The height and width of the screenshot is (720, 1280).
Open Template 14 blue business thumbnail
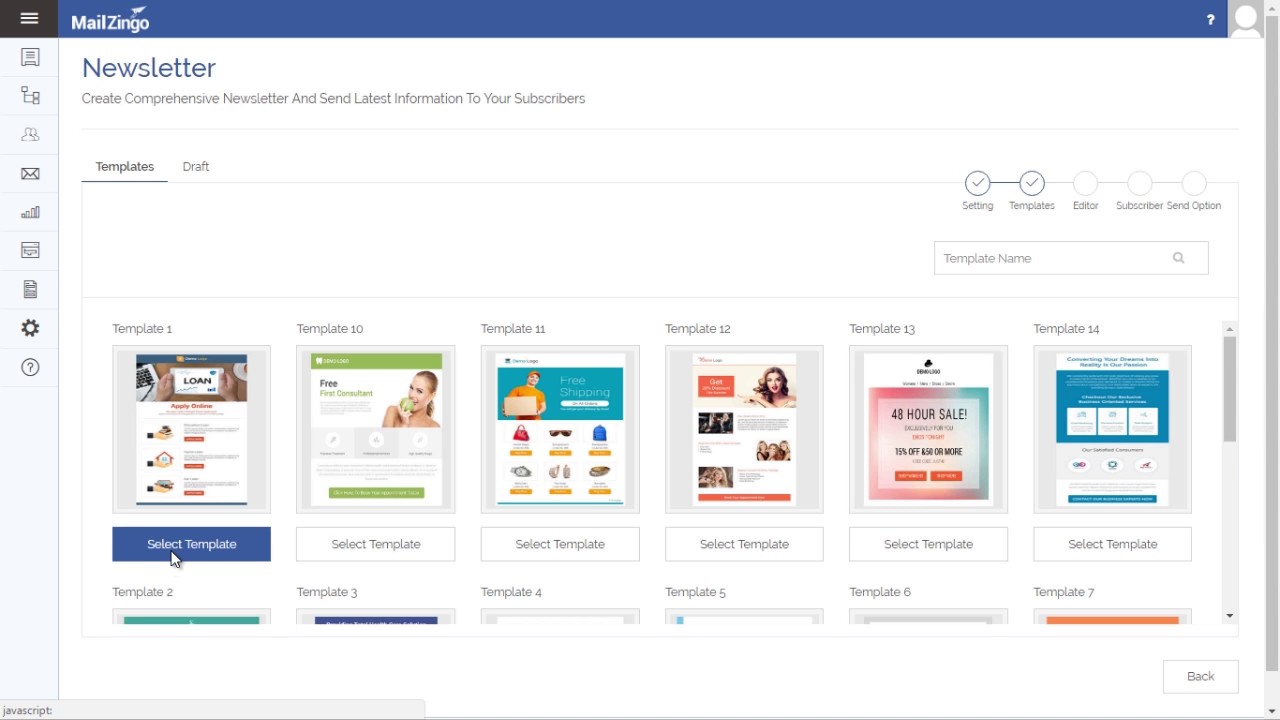[1113, 429]
